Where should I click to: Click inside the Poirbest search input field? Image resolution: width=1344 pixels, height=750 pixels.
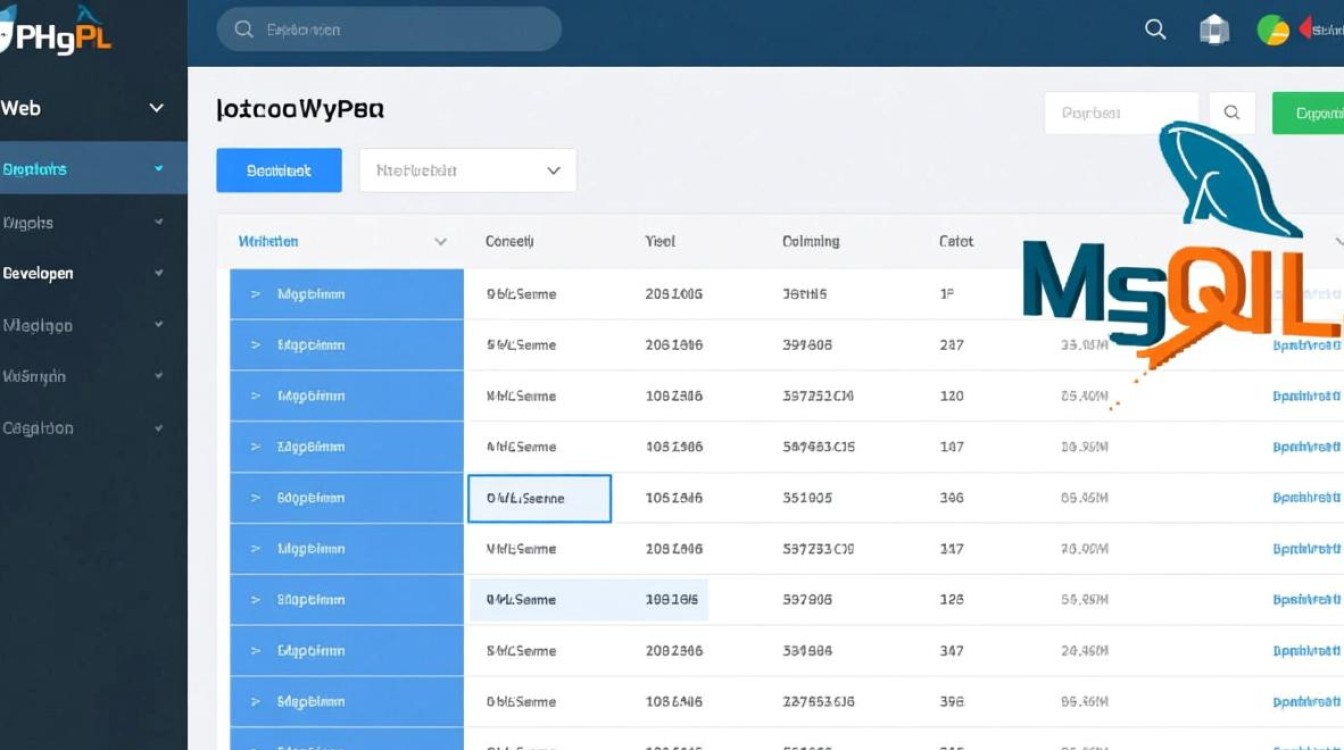point(1120,112)
